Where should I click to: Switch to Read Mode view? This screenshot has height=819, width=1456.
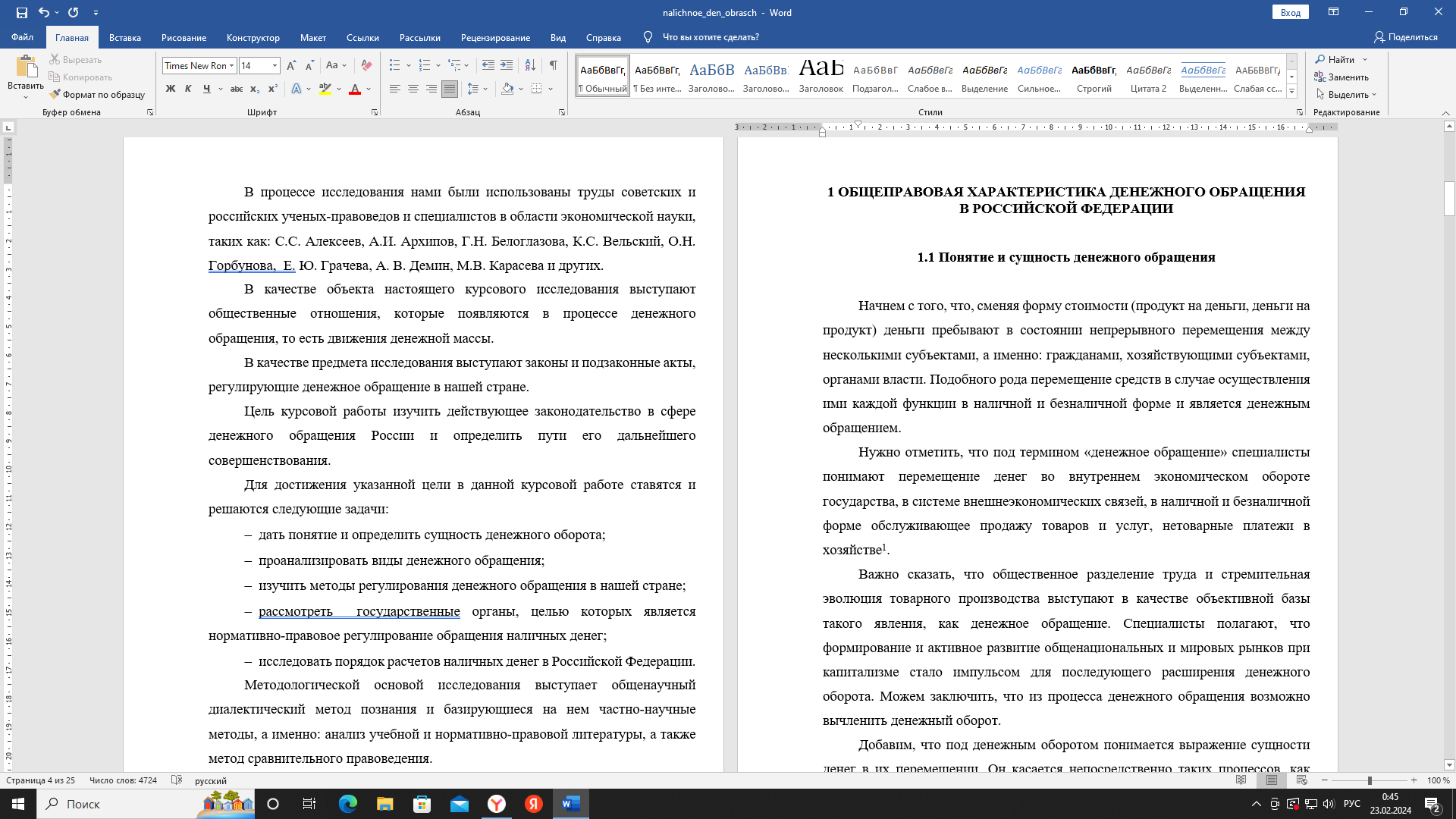(1241, 780)
